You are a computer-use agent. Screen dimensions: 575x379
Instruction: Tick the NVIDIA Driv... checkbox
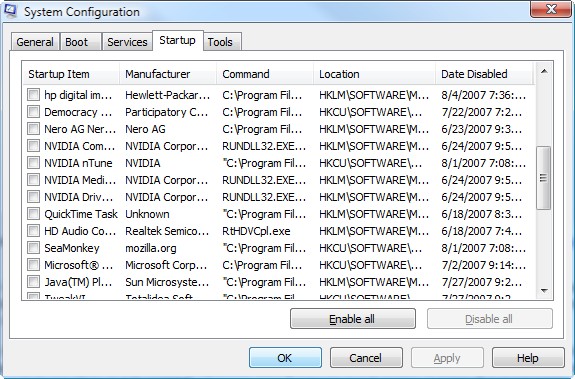(33, 197)
